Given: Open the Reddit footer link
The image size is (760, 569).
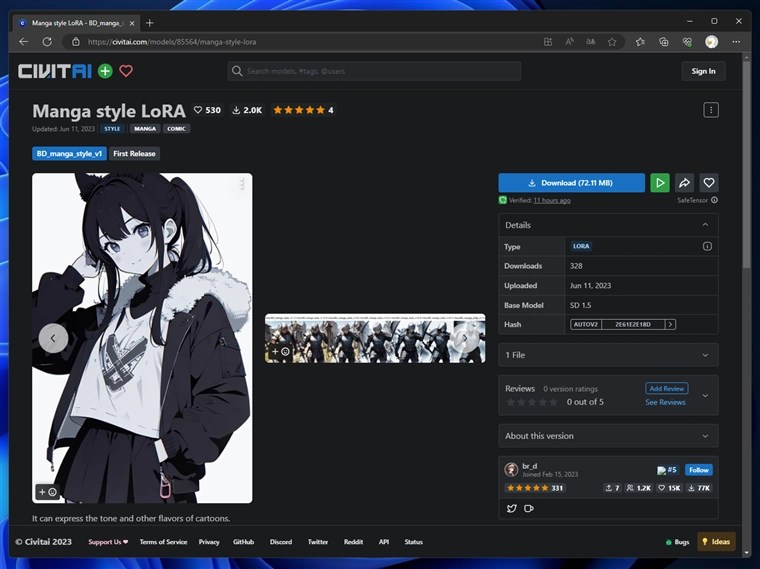Looking at the screenshot, I should tap(353, 542).
